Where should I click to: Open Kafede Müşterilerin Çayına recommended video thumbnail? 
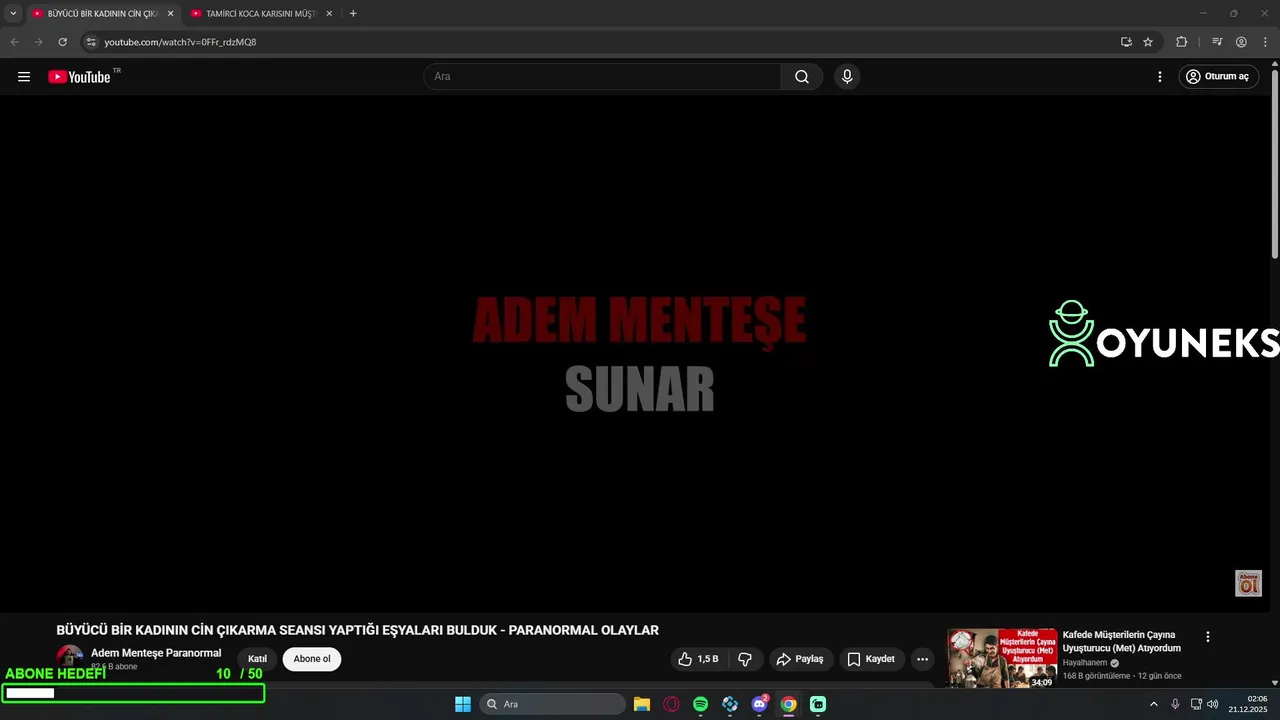coord(1002,658)
